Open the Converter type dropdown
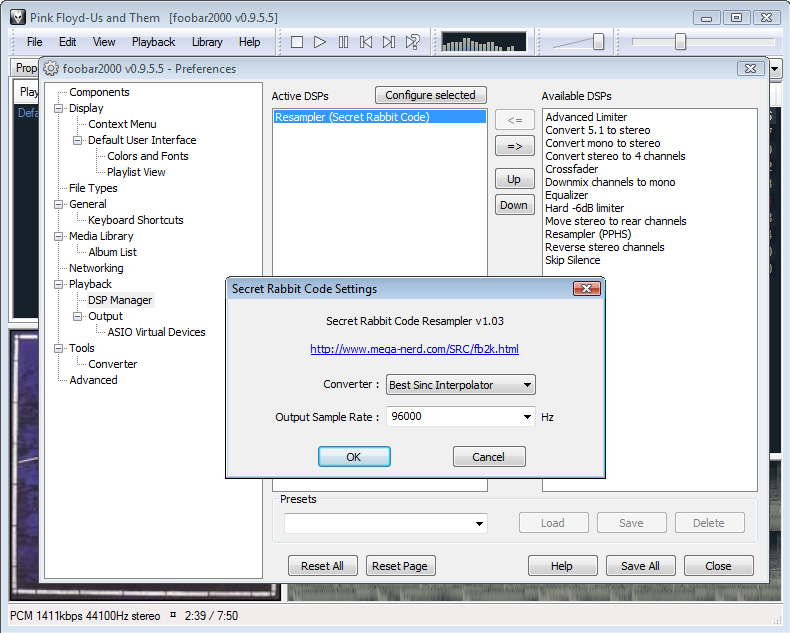The width and height of the screenshot is (790, 633). (460, 385)
